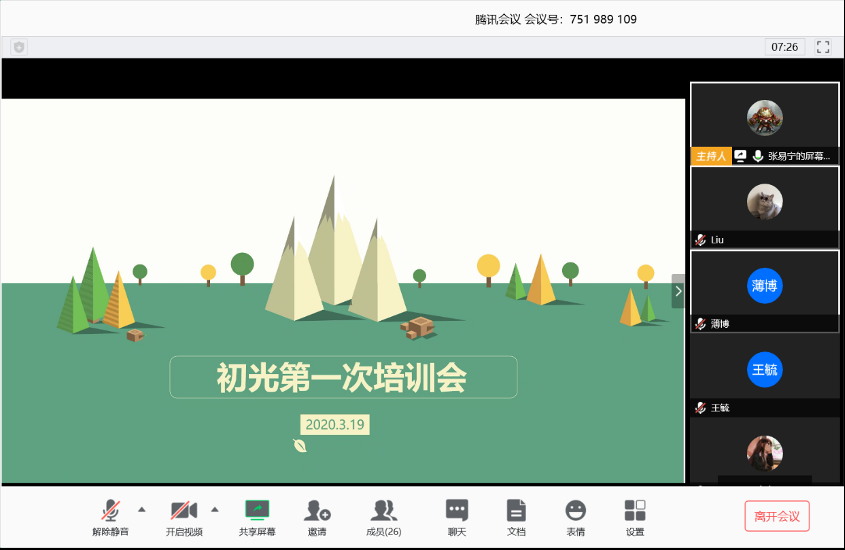
Task: Open the invite (邀请) dialog
Action: click(317, 517)
